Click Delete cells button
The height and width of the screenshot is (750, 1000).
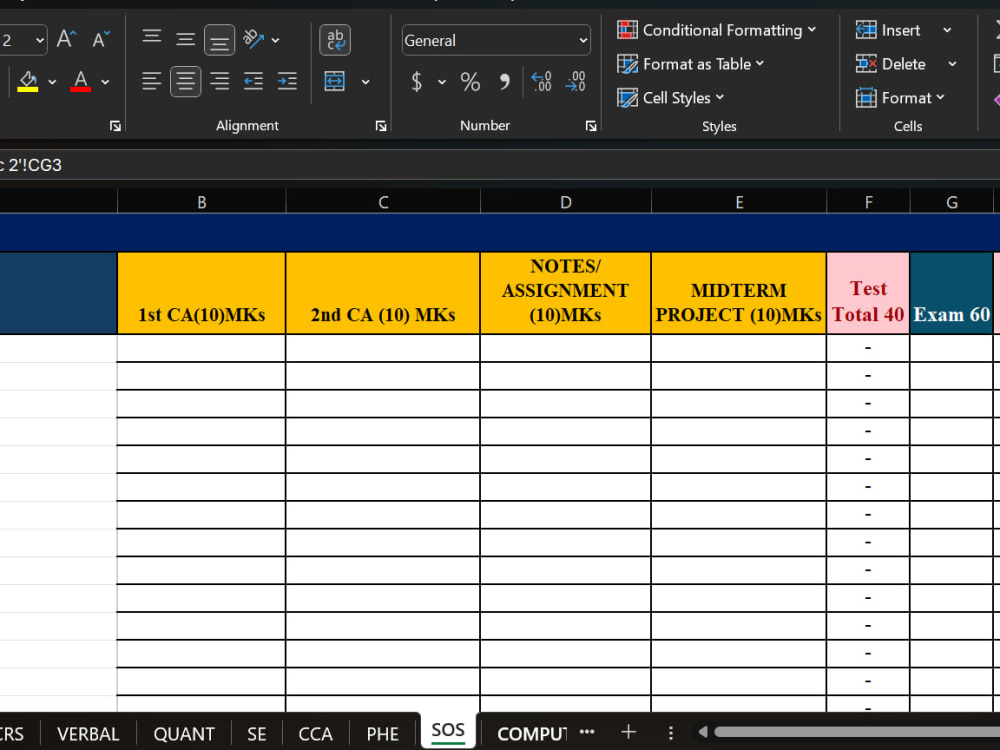point(892,64)
